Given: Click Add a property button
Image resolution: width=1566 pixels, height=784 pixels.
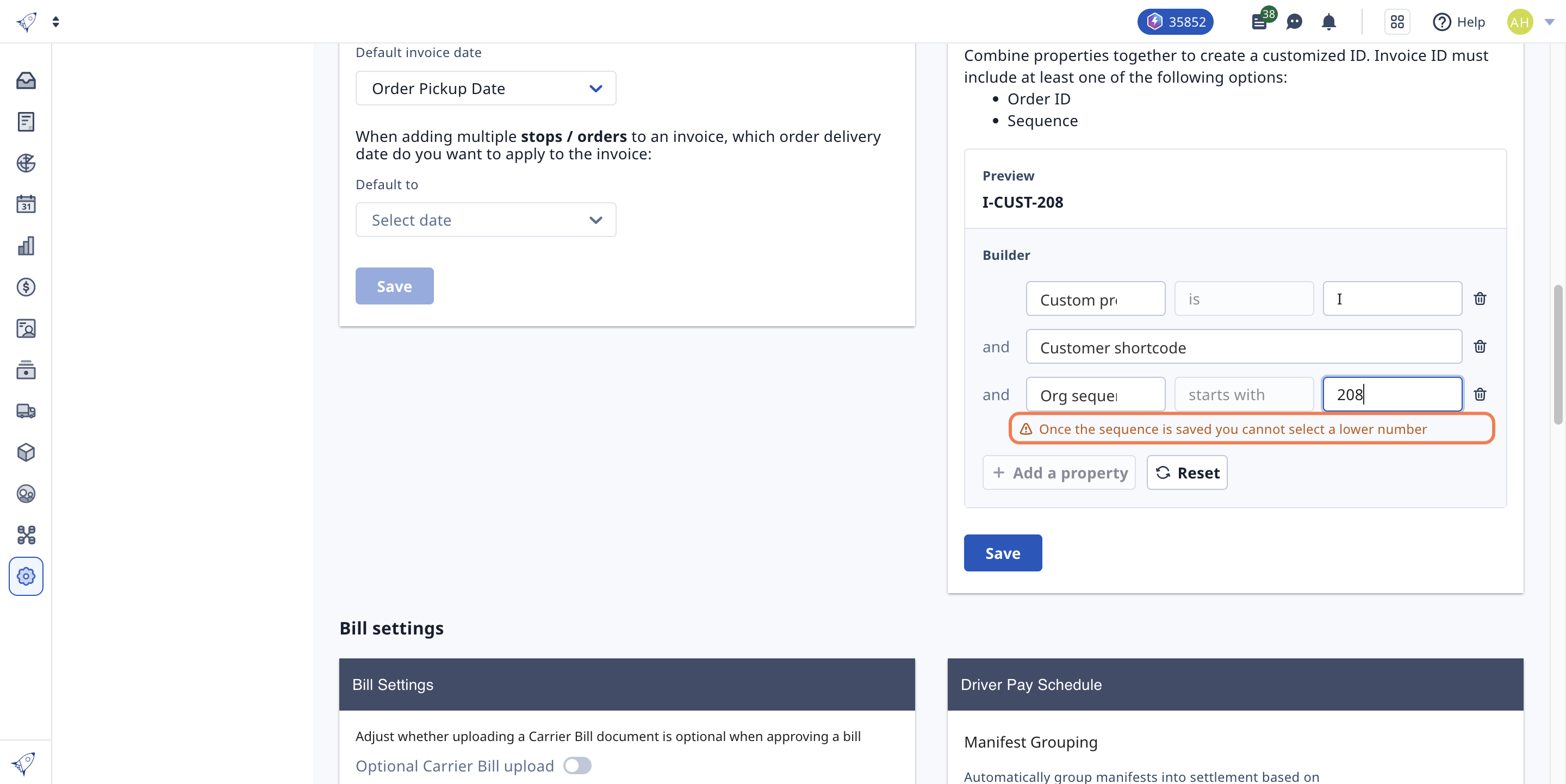Looking at the screenshot, I should click(x=1059, y=473).
